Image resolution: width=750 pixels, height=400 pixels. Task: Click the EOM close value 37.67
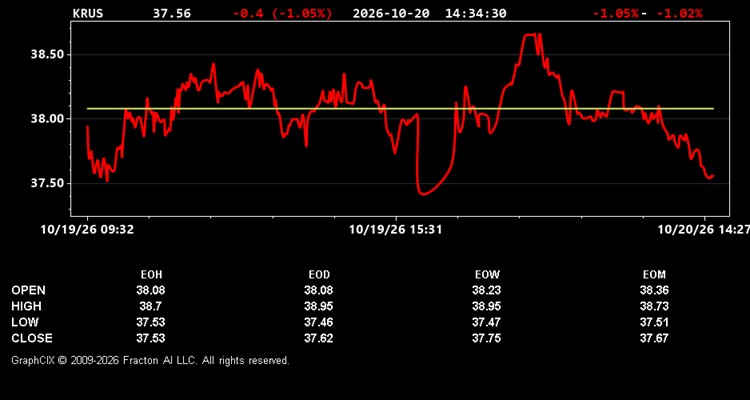click(x=654, y=338)
